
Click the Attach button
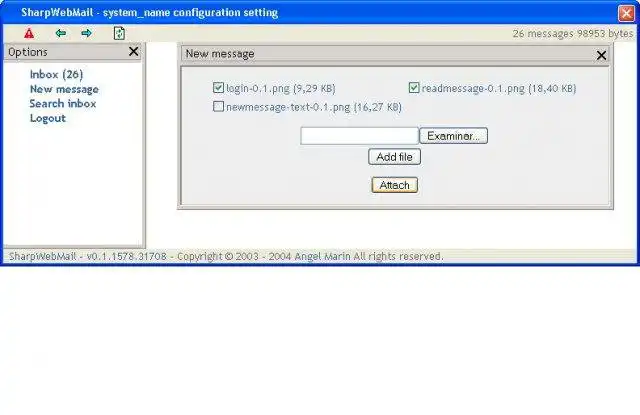coord(395,185)
